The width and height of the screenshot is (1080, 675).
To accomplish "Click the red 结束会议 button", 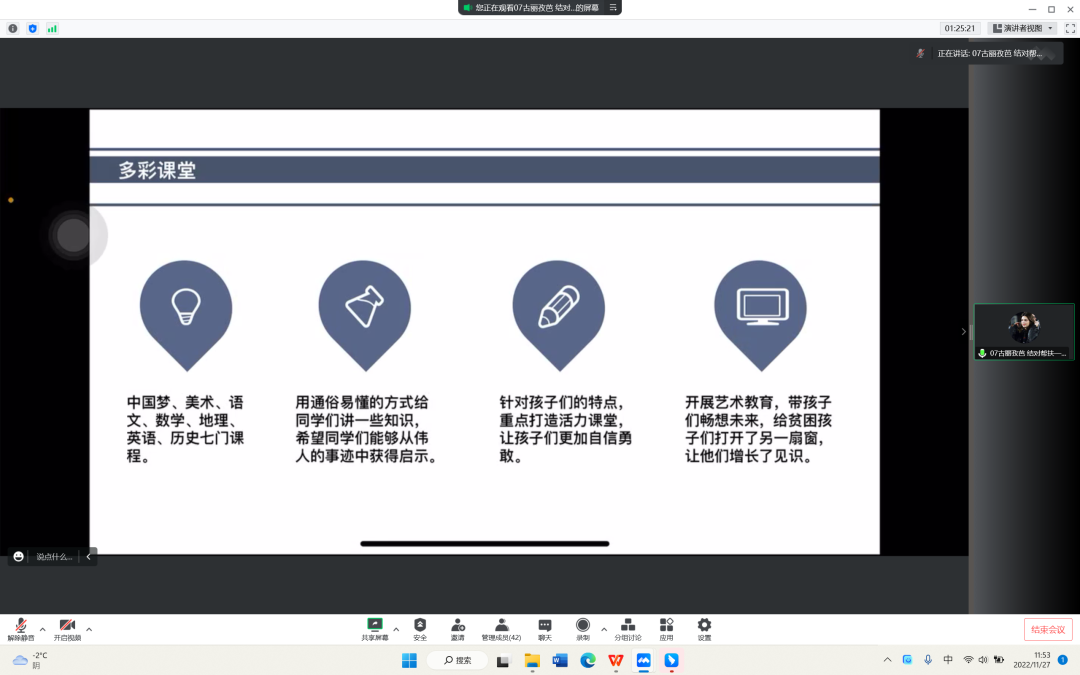I will [1048, 630].
